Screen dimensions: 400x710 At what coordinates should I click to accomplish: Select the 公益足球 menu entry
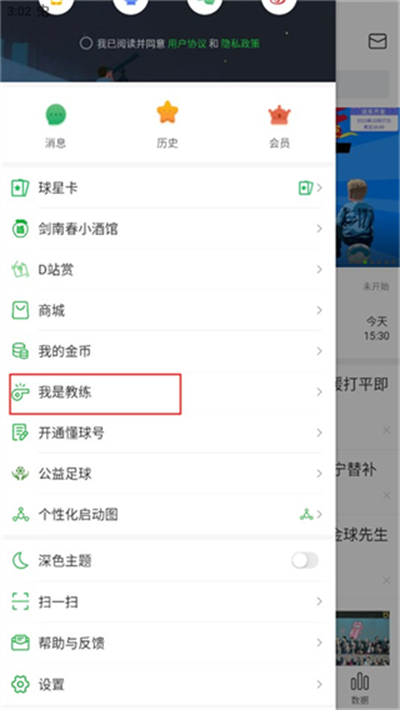[x=168, y=474]
